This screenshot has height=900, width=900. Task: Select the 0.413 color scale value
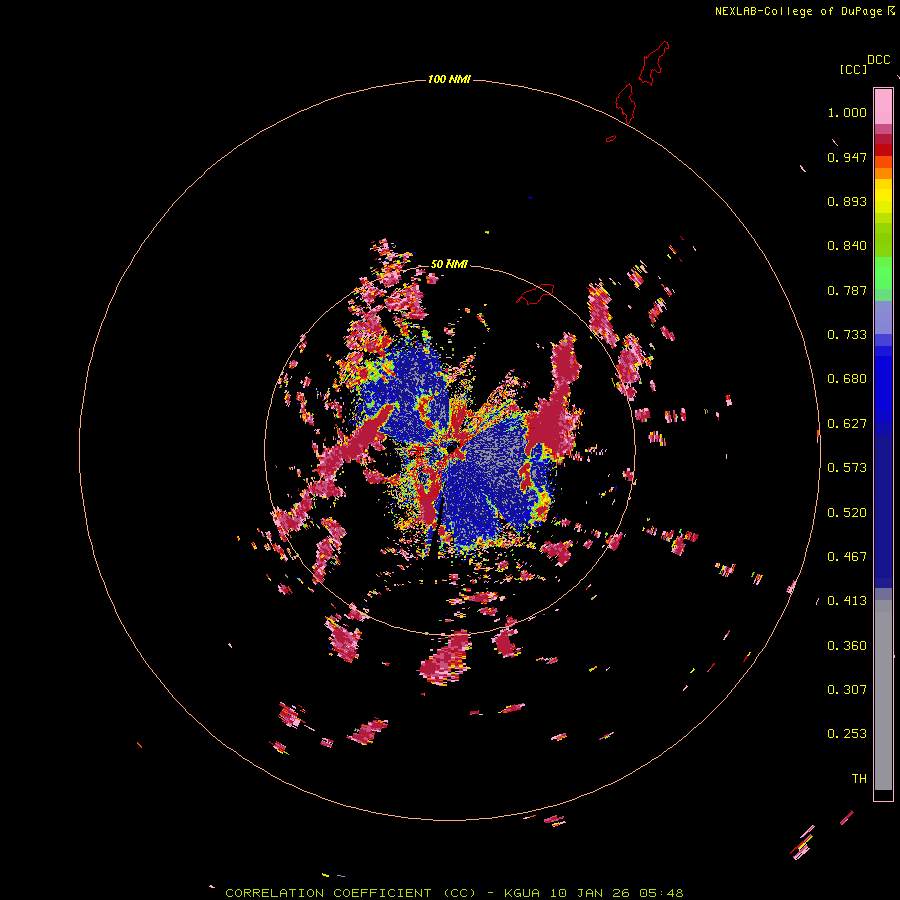847,601
